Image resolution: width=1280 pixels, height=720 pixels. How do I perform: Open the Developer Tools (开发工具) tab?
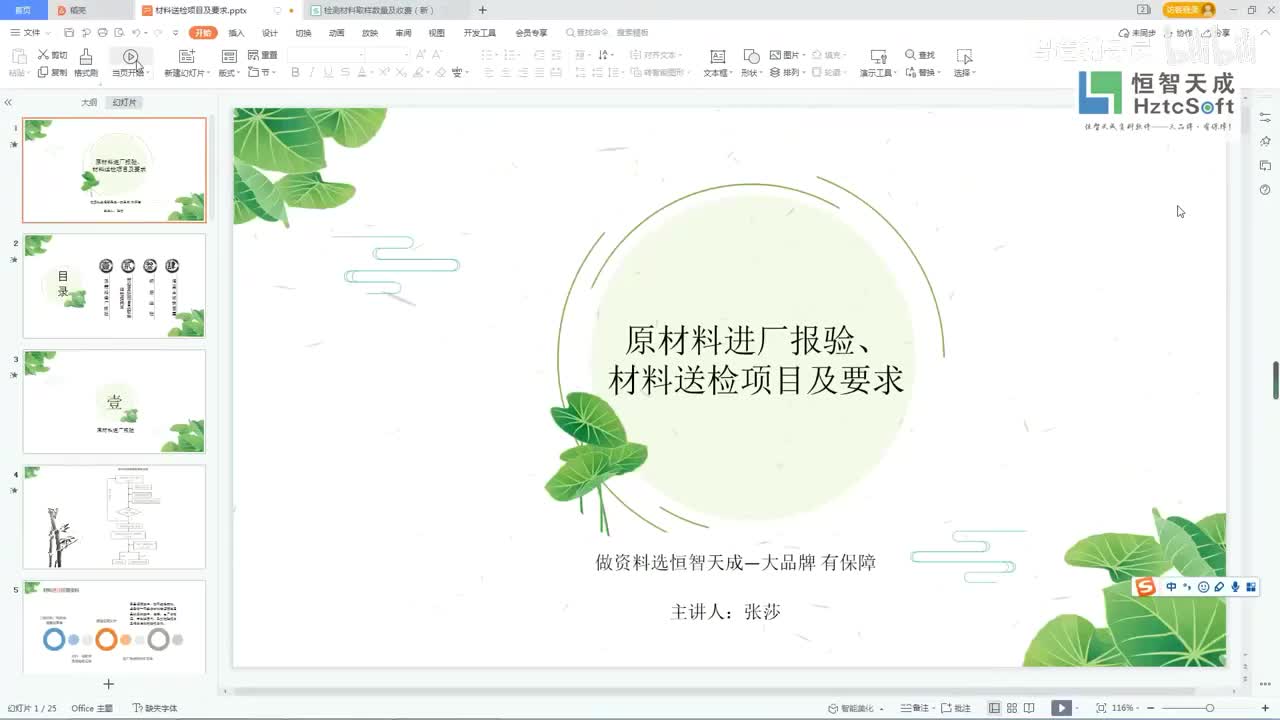[x=480, y=33]
